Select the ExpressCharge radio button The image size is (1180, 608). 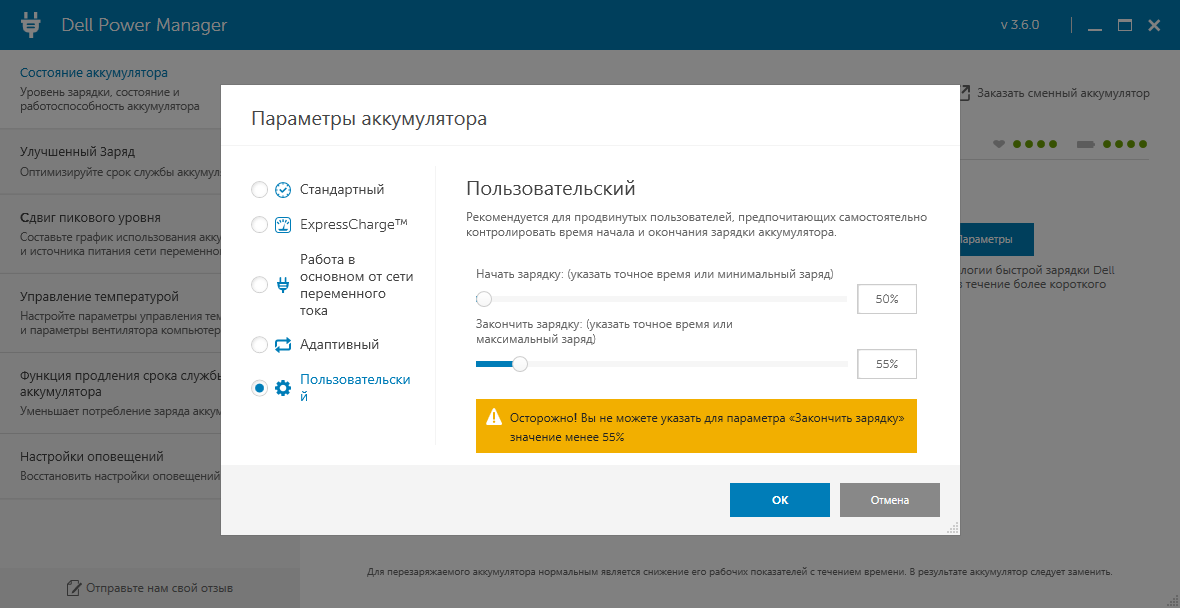259,224
